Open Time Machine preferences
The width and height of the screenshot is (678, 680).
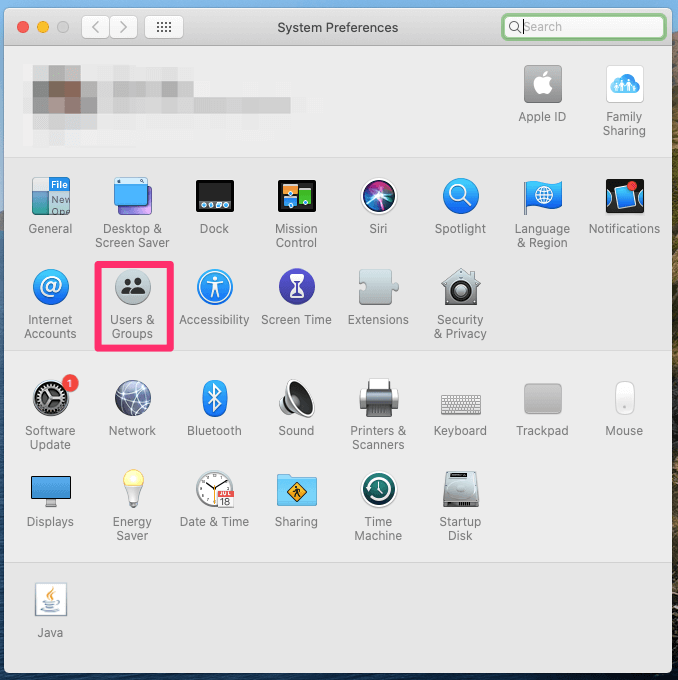click(x=378, y=489)
